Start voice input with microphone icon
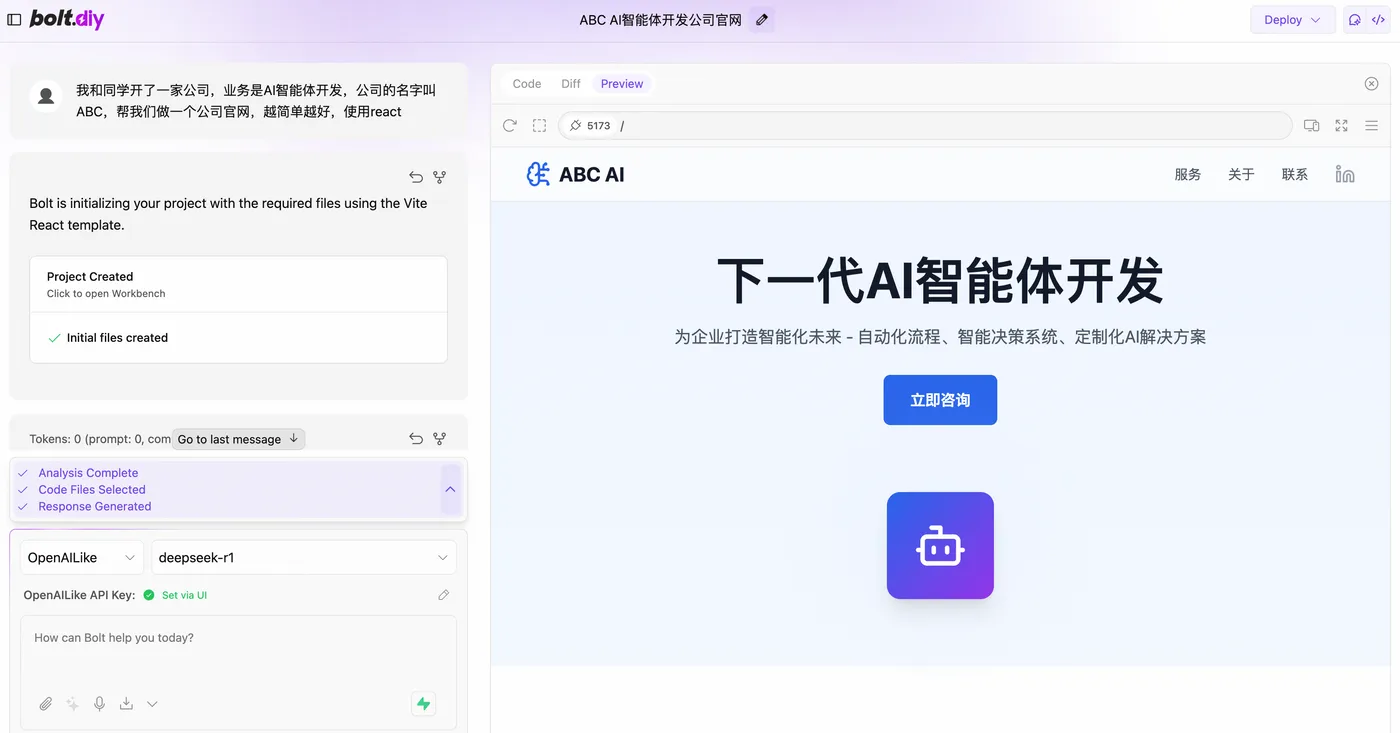 [x=99, y=704]
